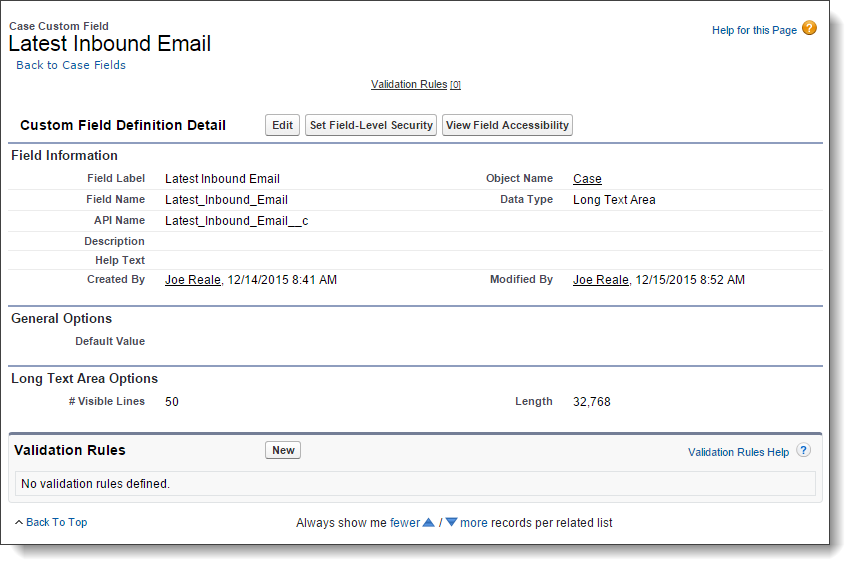Click the General Options heading
Viewport: 855px width, 570px height.
tap(62, 319)
